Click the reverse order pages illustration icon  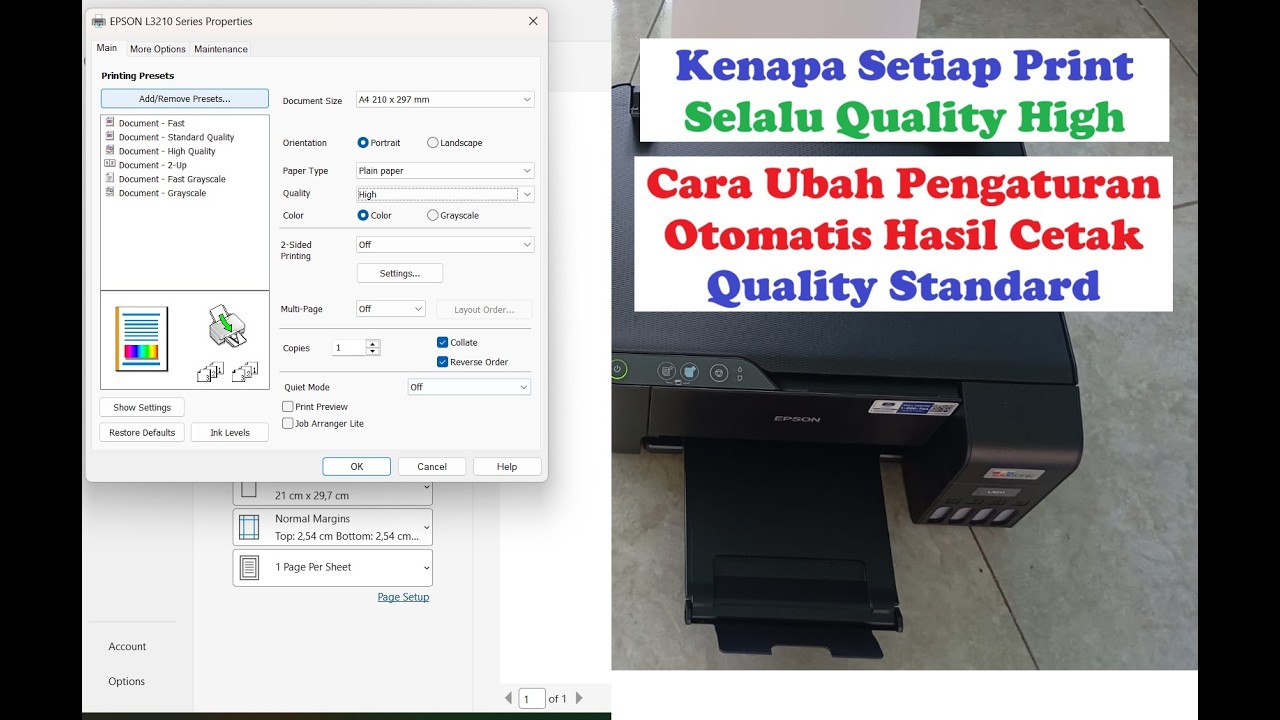pyautogui.click(x=245, y=372)
